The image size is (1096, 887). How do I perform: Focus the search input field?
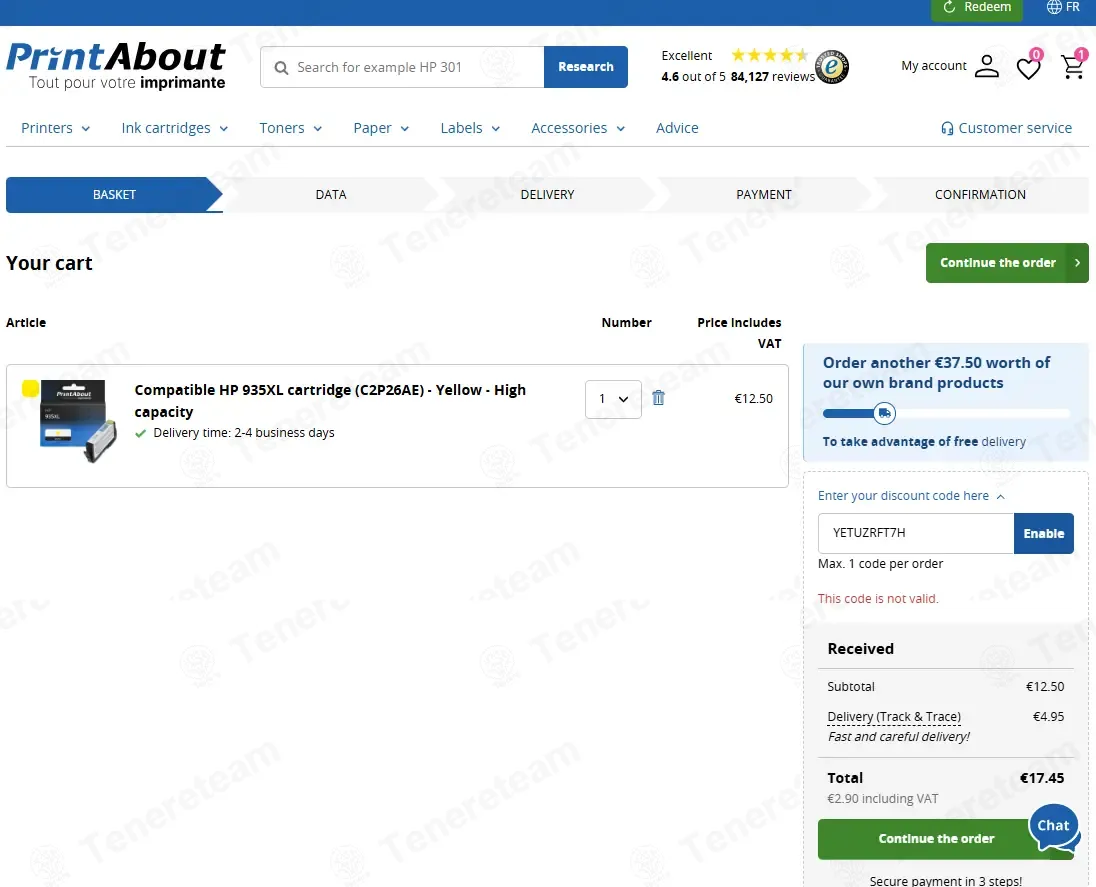402,67
